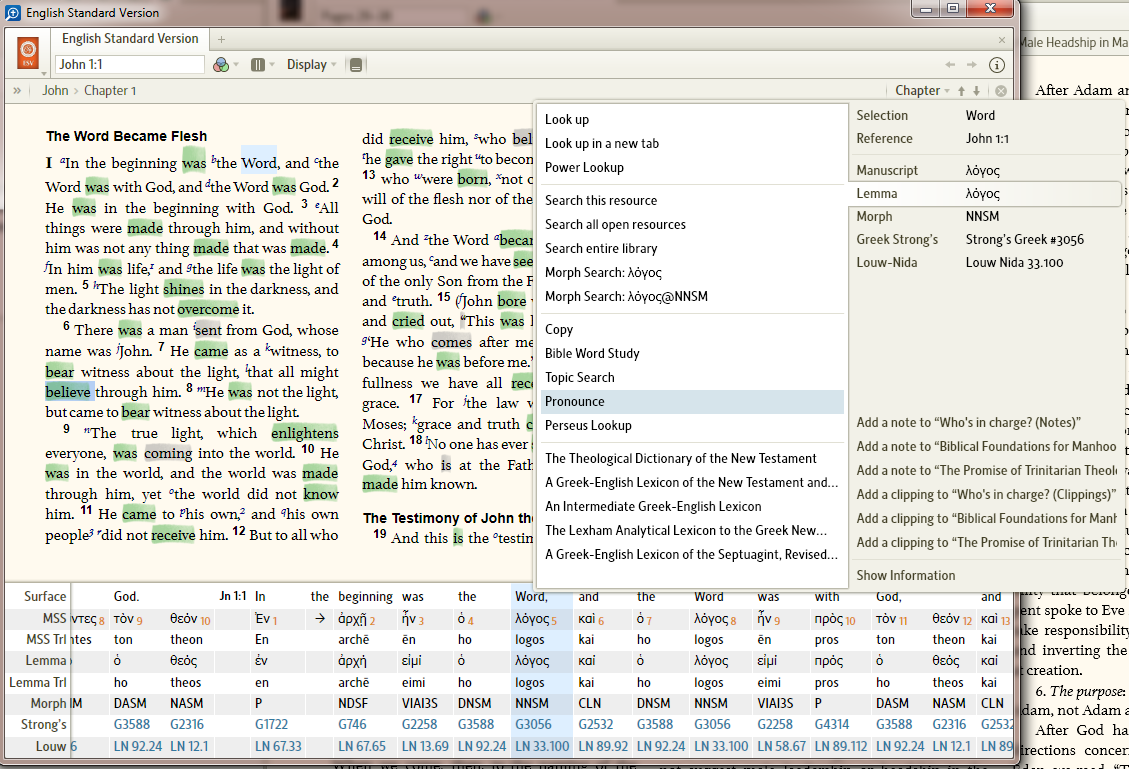Choose Look up in a new tab

click(692, 143)
